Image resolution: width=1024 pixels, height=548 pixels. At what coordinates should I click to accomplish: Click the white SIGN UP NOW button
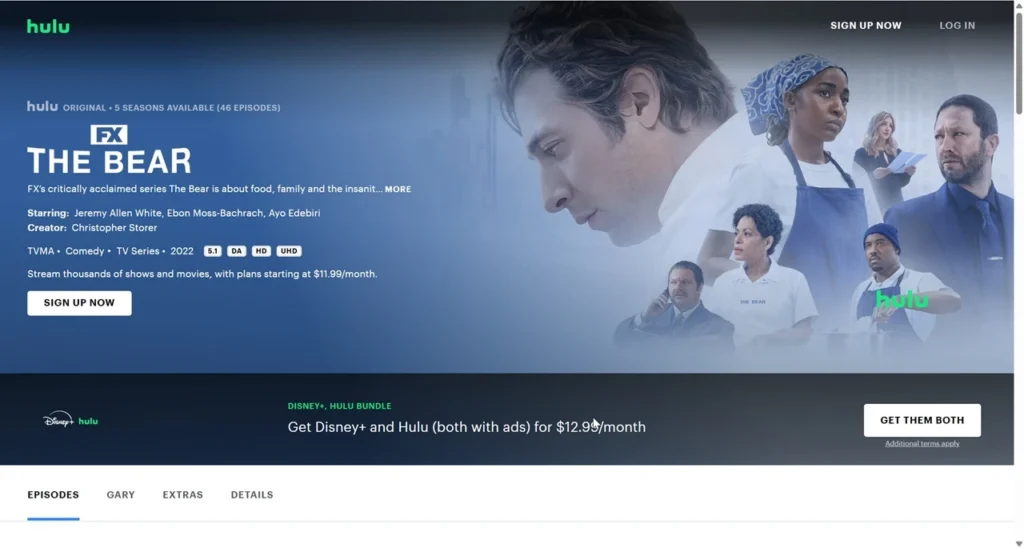(79, 303)
